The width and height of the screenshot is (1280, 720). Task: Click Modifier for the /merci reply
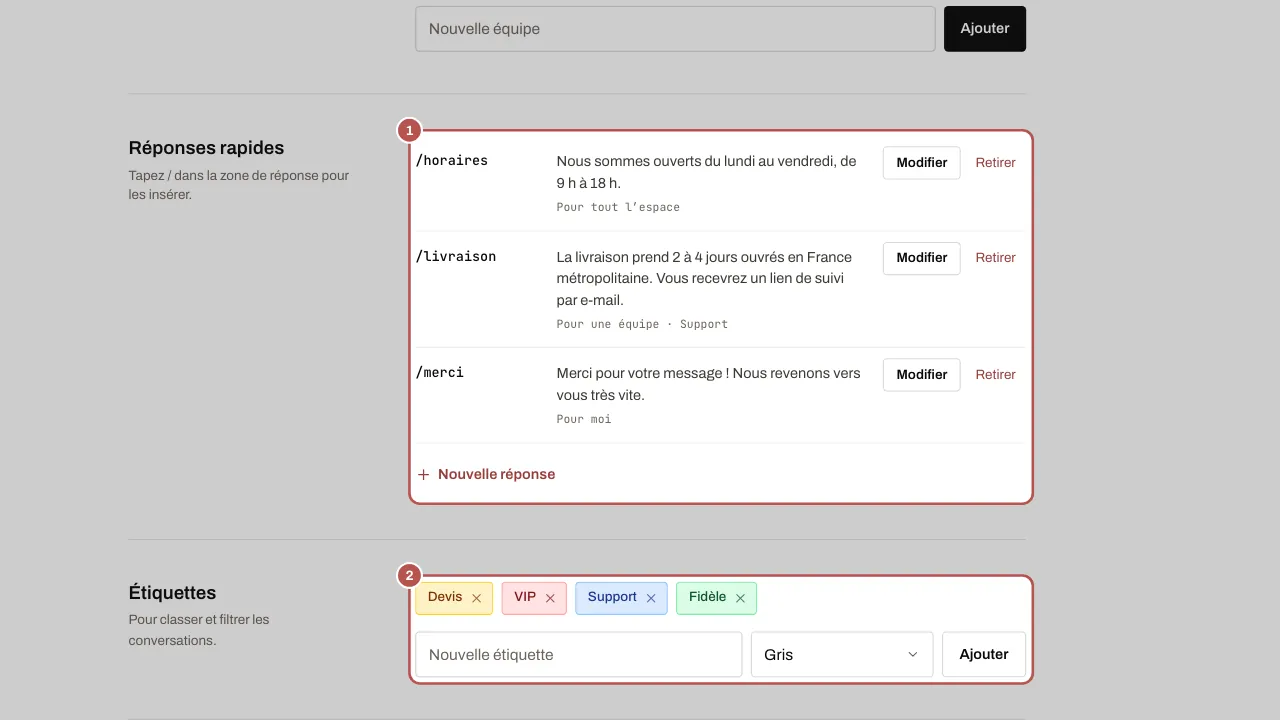pyautogui.click(x=921, y=375)
